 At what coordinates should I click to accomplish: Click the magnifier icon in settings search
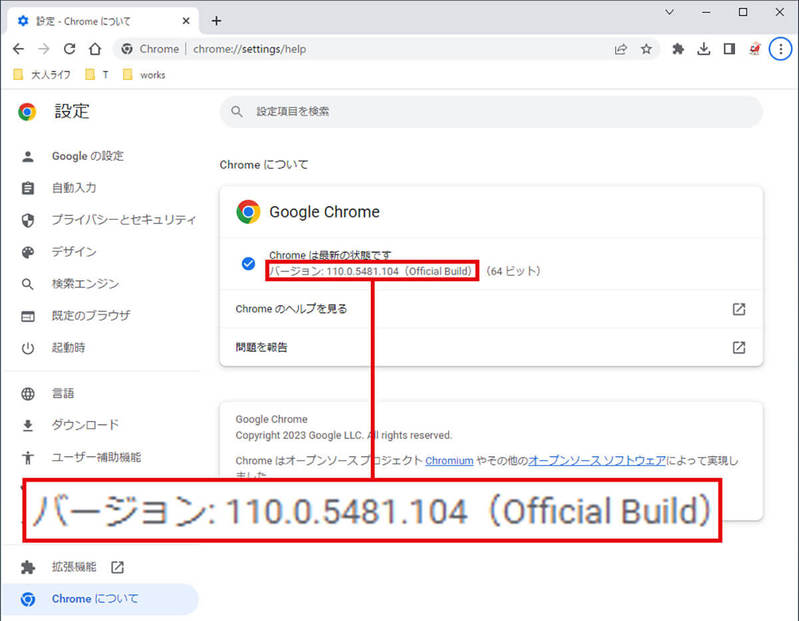[236, 111]
